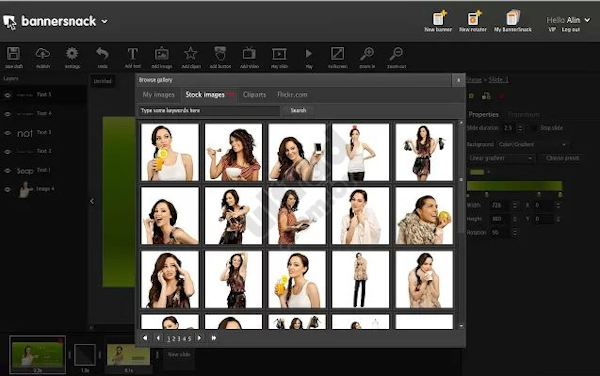Click the Add button tool icon
Screen dimensions: 600x376
(x=220, y=54)
